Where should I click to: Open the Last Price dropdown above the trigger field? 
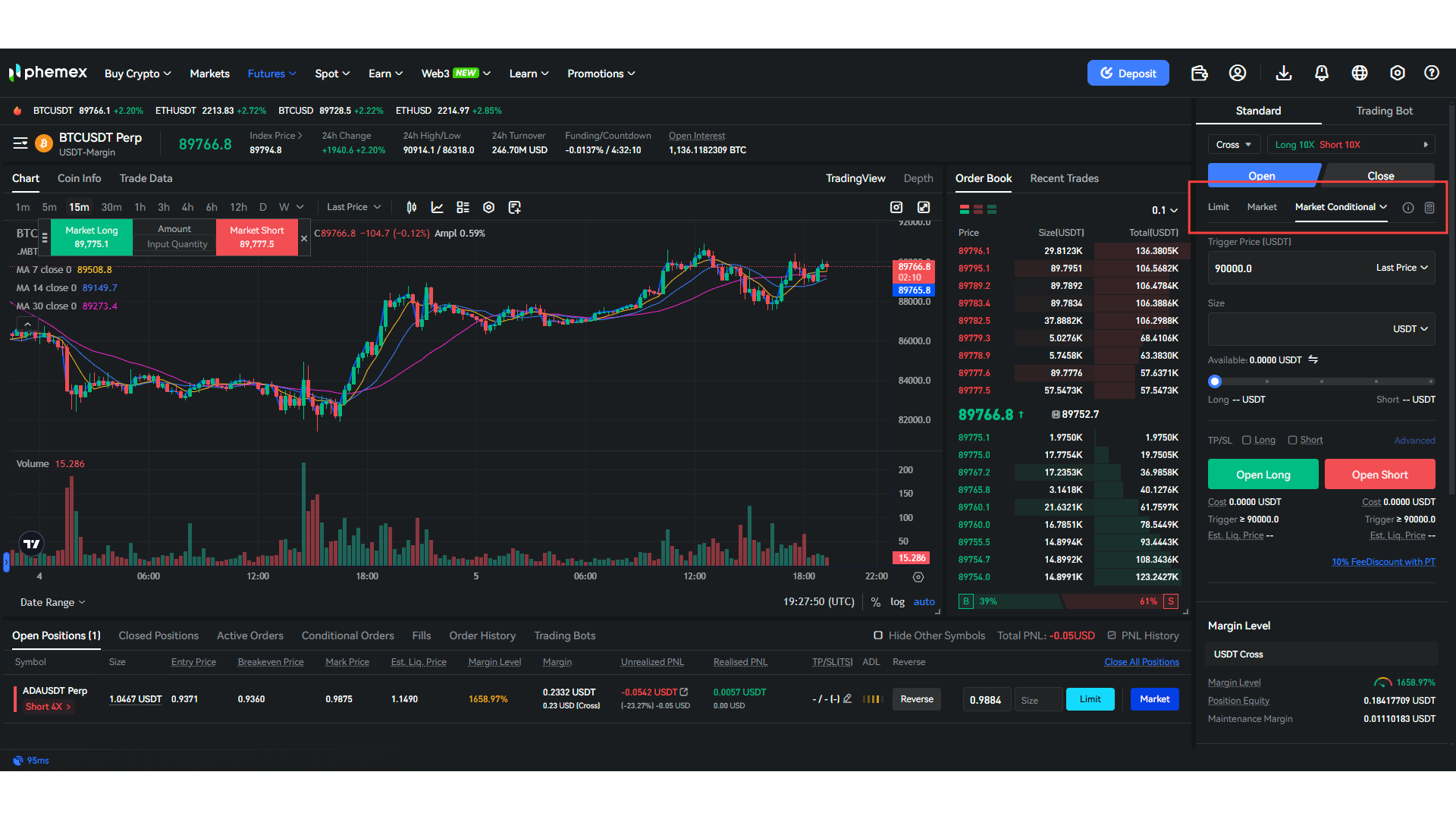pos(1401,268)
